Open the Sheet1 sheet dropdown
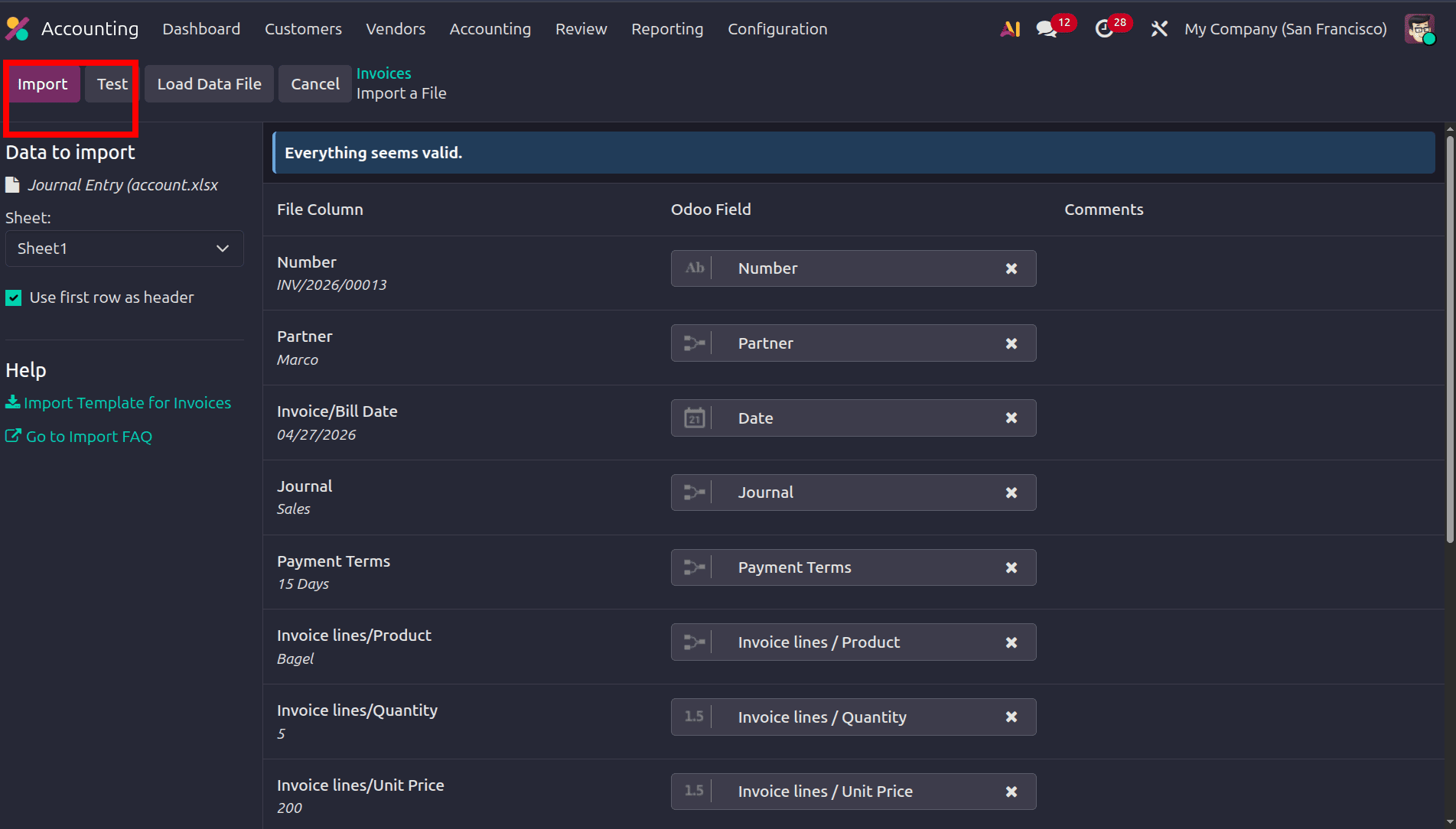Image resolution: width=1456 pixels, height=829 pixels. (x=125, y=249)
